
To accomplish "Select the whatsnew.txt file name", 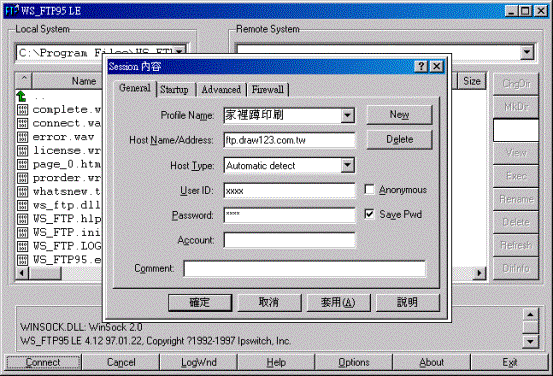I will [x=66, y=192].
